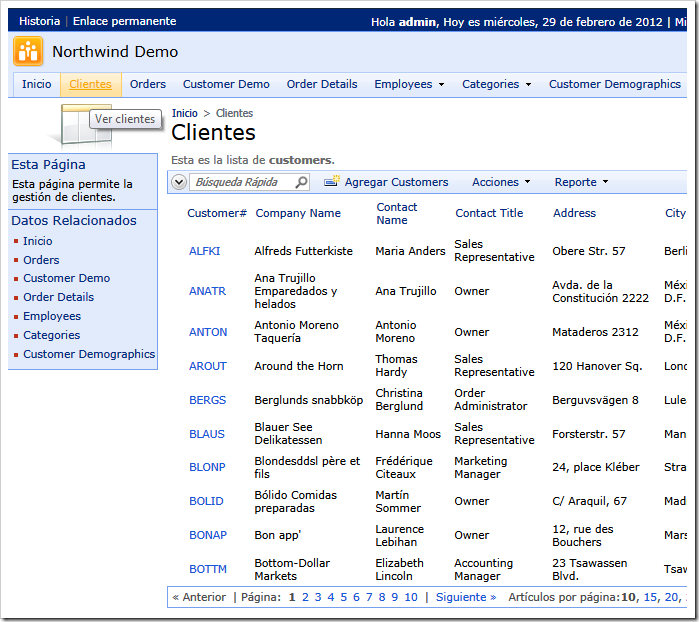
Task: Open Customer Demographics tab in navigation bar
Action: coord(614,84)
